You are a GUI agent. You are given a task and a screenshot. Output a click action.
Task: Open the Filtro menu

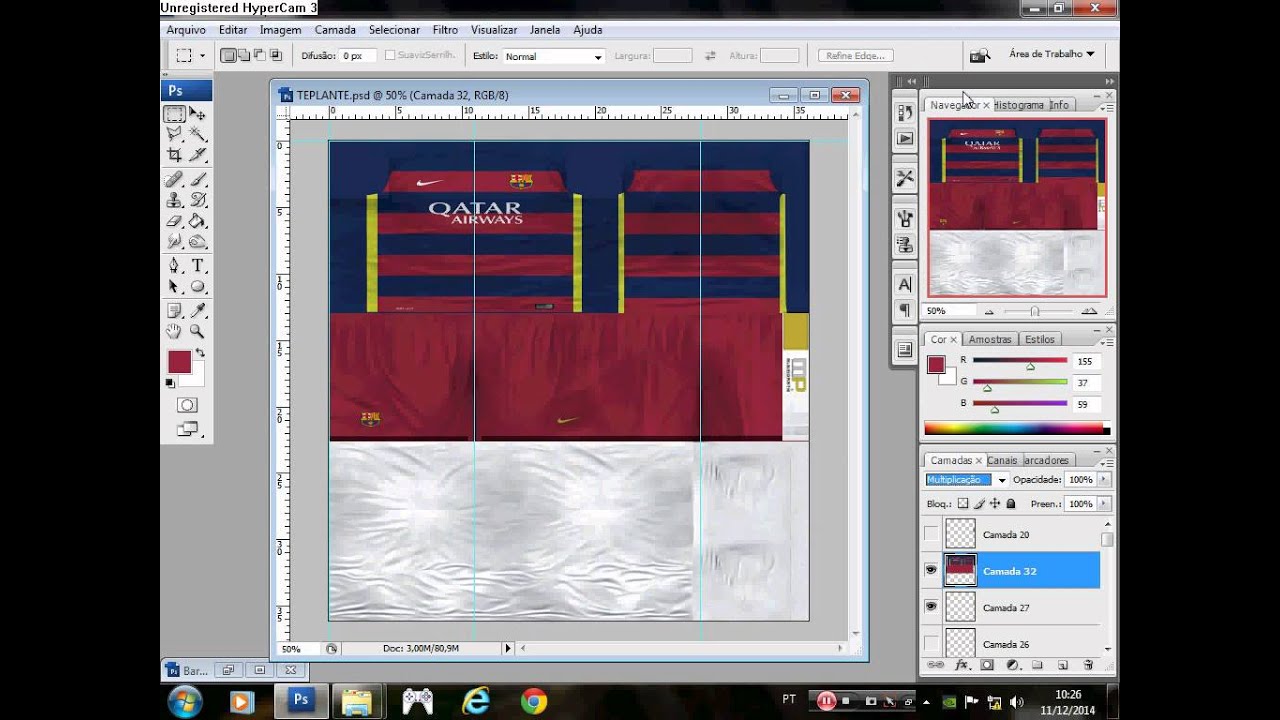click(445, 30)
